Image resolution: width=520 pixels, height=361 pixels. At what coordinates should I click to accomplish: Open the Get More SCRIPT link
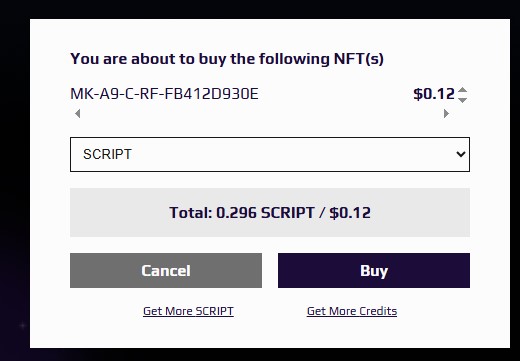[188, 311]
